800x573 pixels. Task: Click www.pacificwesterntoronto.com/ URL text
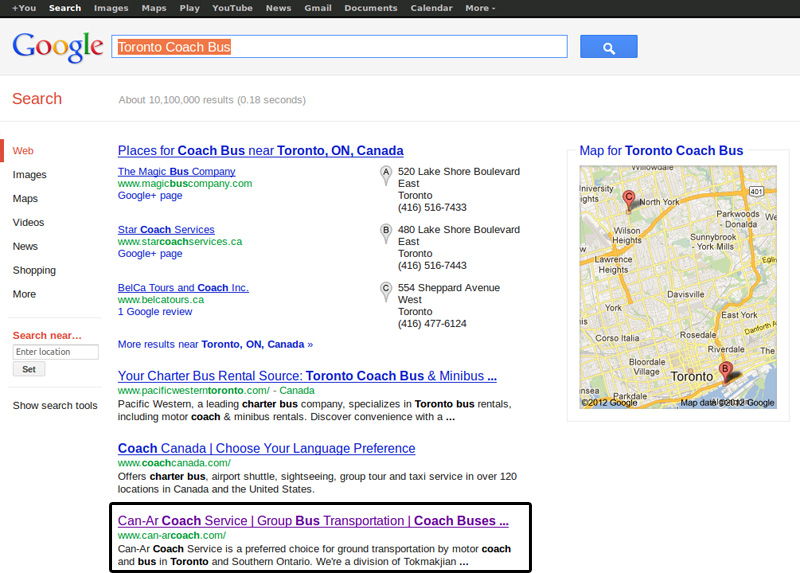click(193, 391)
